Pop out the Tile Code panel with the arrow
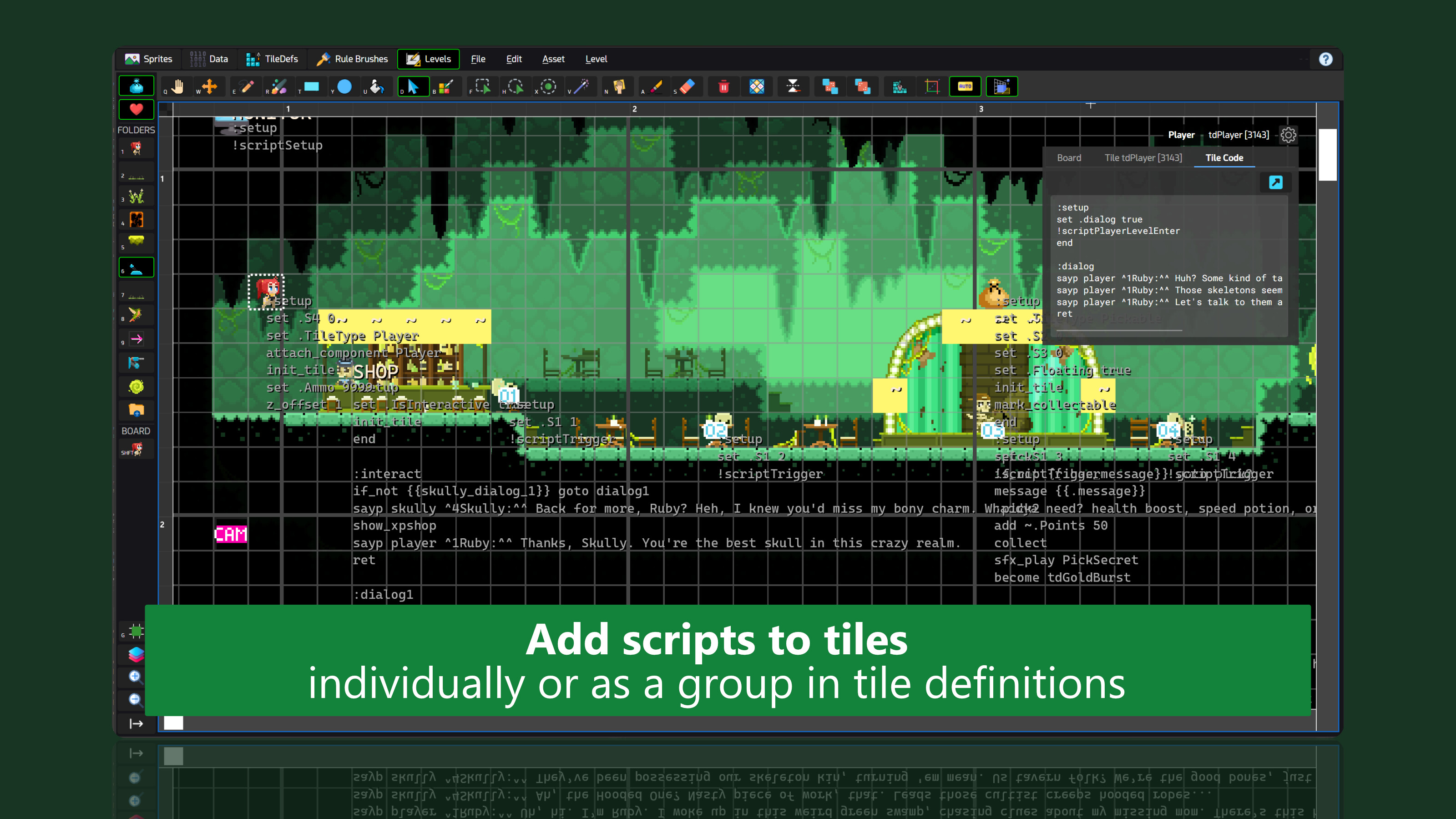The height and width of the screenshot is (819, 1456). point(1276,182)
